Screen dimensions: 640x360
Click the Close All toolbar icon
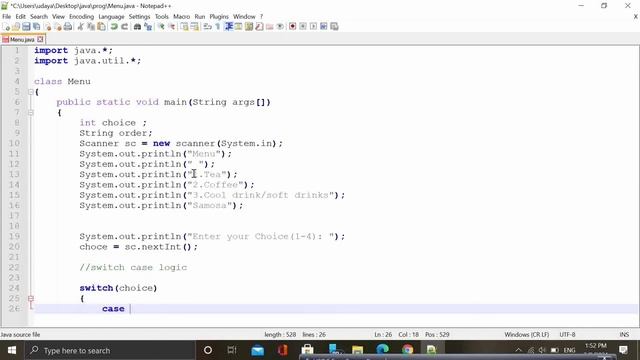click(58, 27)
